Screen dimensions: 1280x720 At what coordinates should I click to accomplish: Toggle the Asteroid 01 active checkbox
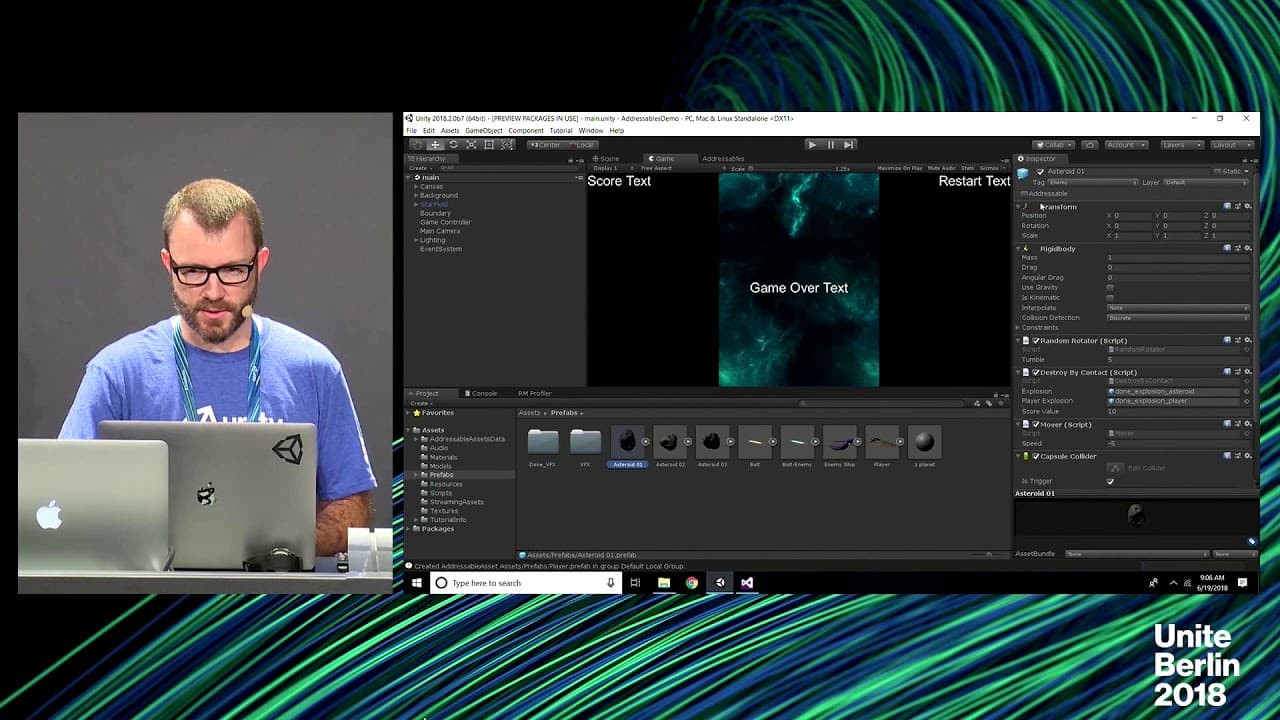pos(1040,172)
